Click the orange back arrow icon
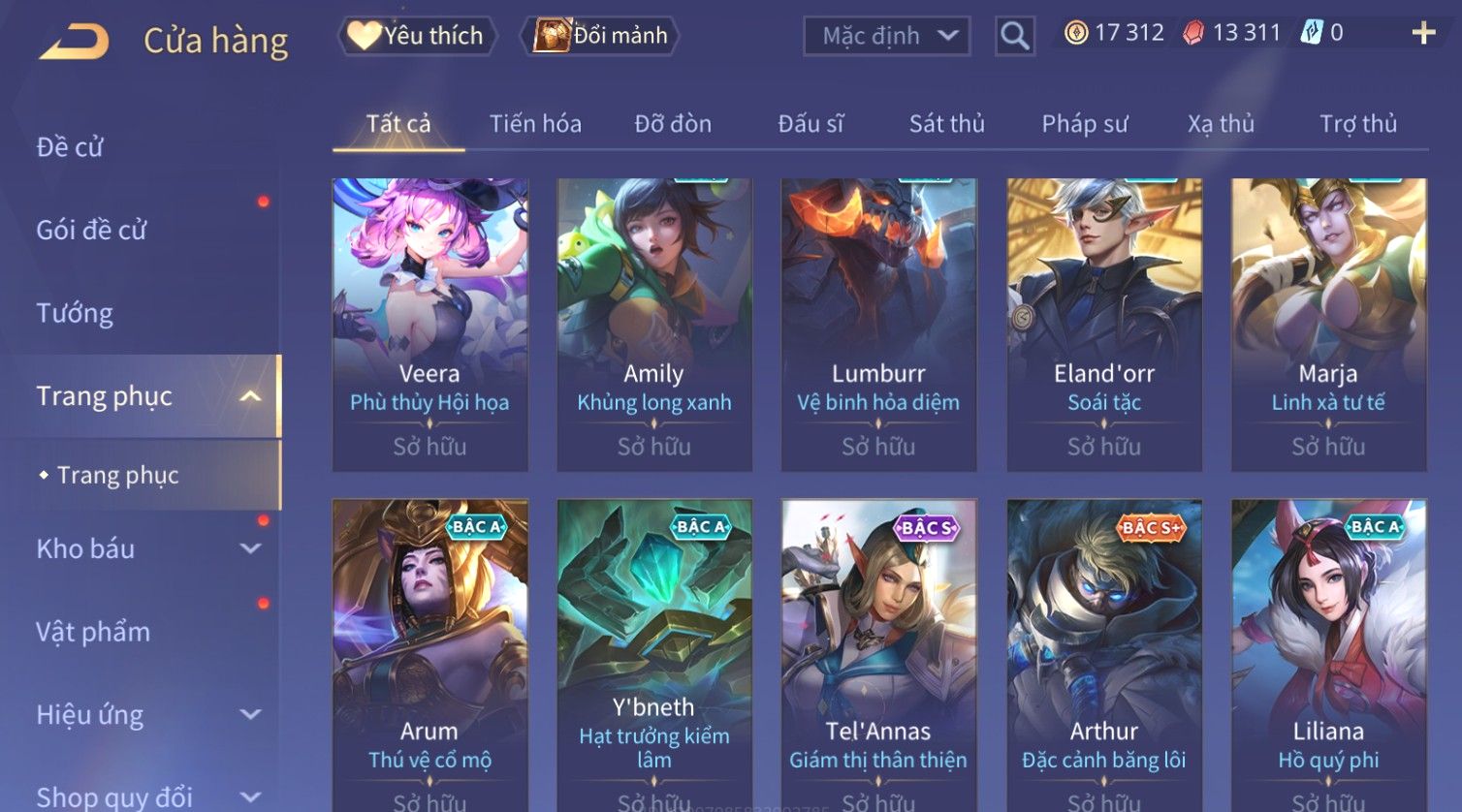The height and width of the screenshot is (812, 1462). click(x=74, y=42)
